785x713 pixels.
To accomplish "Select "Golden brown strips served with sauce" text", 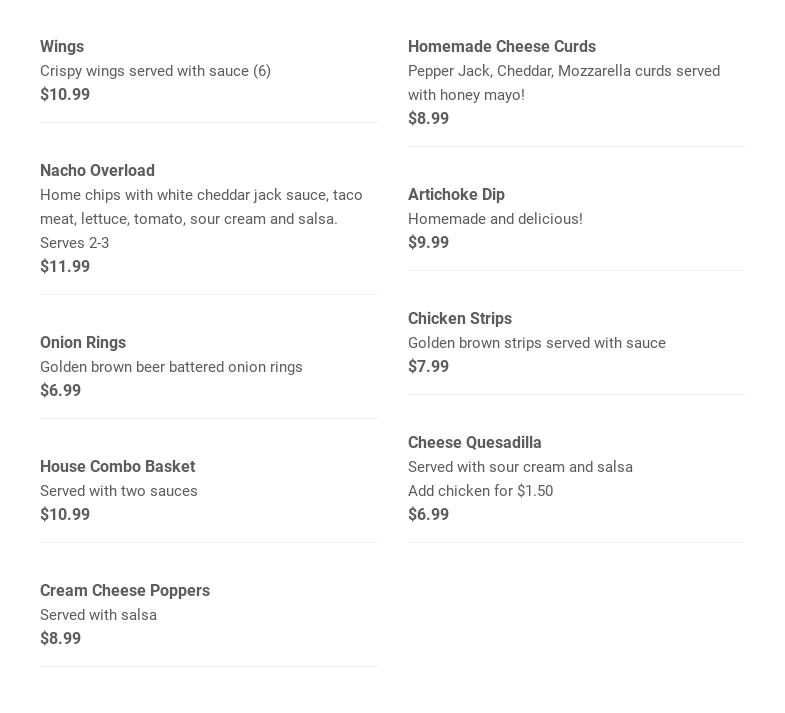I will click(x=536, y=343).
